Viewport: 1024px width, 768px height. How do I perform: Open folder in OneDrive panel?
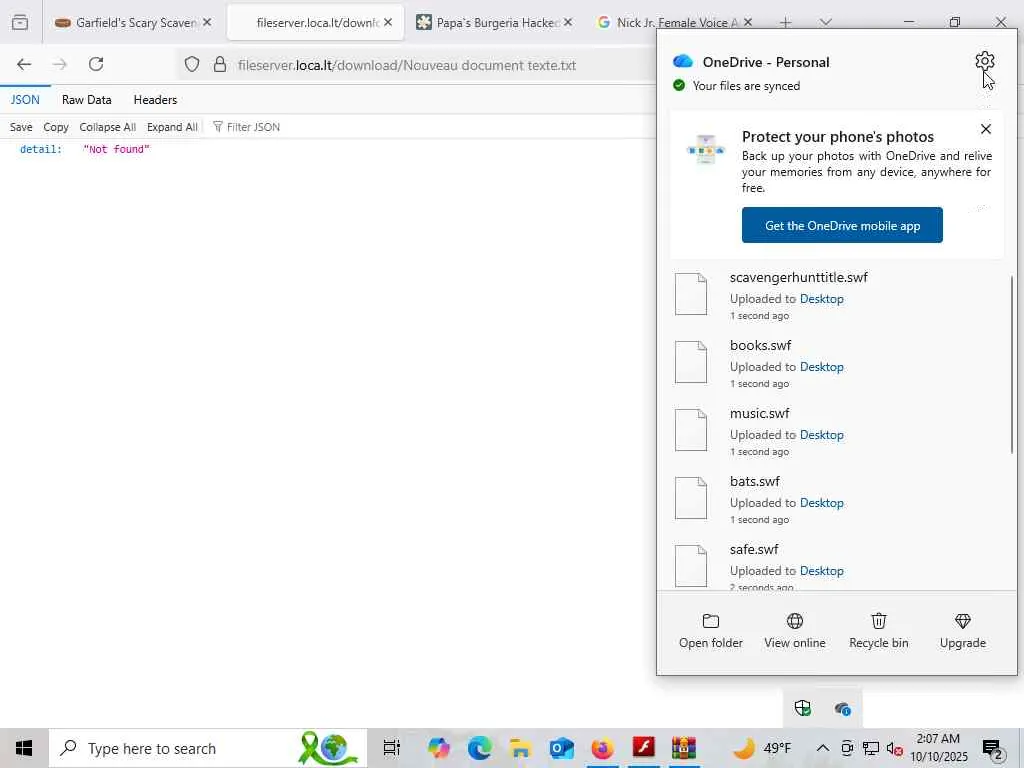click(711, 631)
